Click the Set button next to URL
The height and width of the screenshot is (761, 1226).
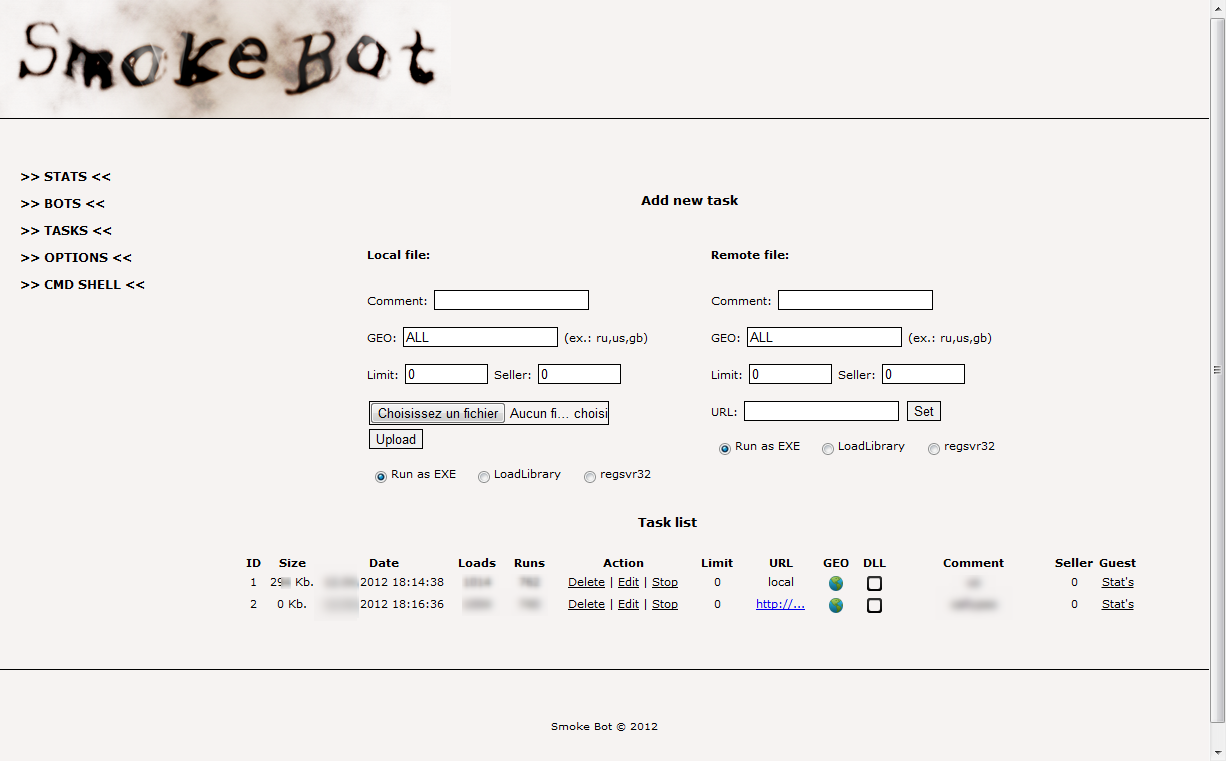click(x=924, y=411)
